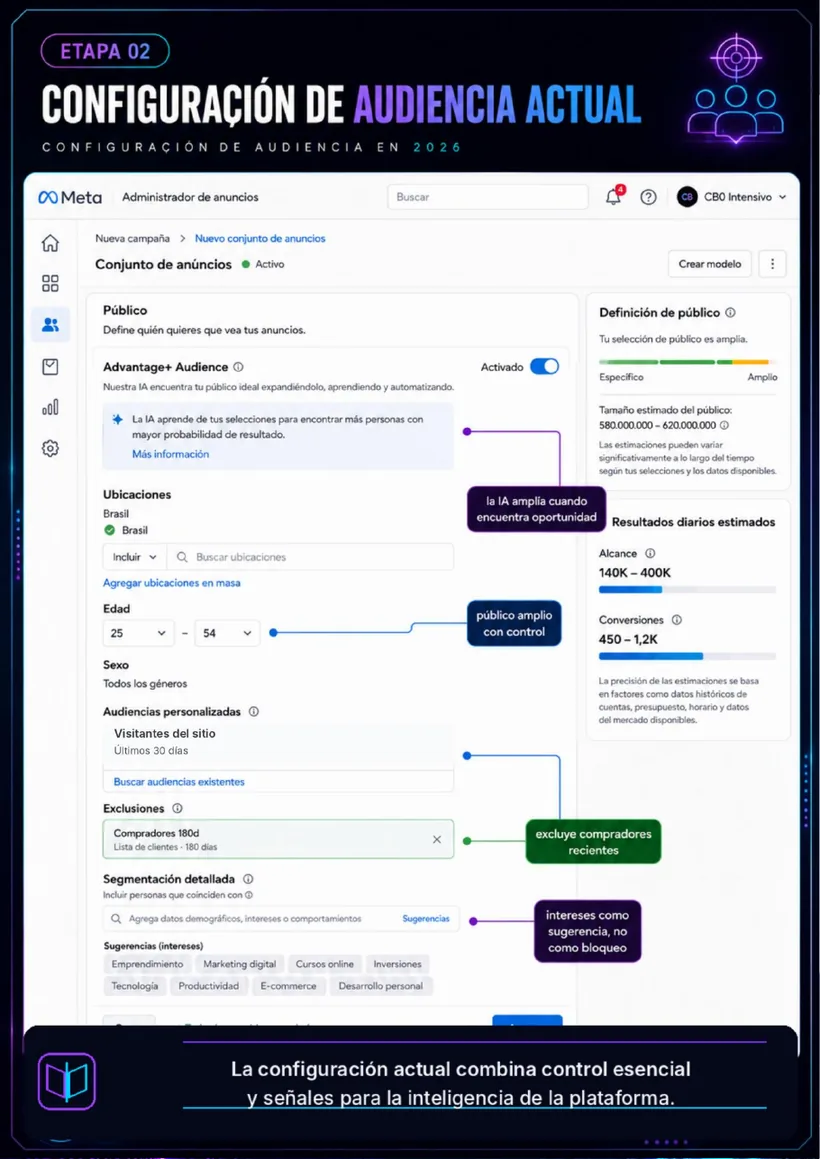
Task: Toggle the Advantage+ Audience Activado switch
Action: pyautogui.click(x=545, y=367)
